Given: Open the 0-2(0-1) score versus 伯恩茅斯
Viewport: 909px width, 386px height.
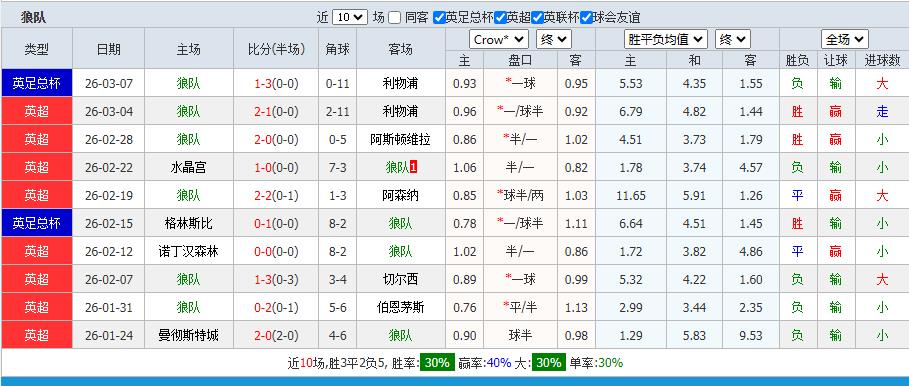Looking at the screenshot, I should [x=276, y=307].
